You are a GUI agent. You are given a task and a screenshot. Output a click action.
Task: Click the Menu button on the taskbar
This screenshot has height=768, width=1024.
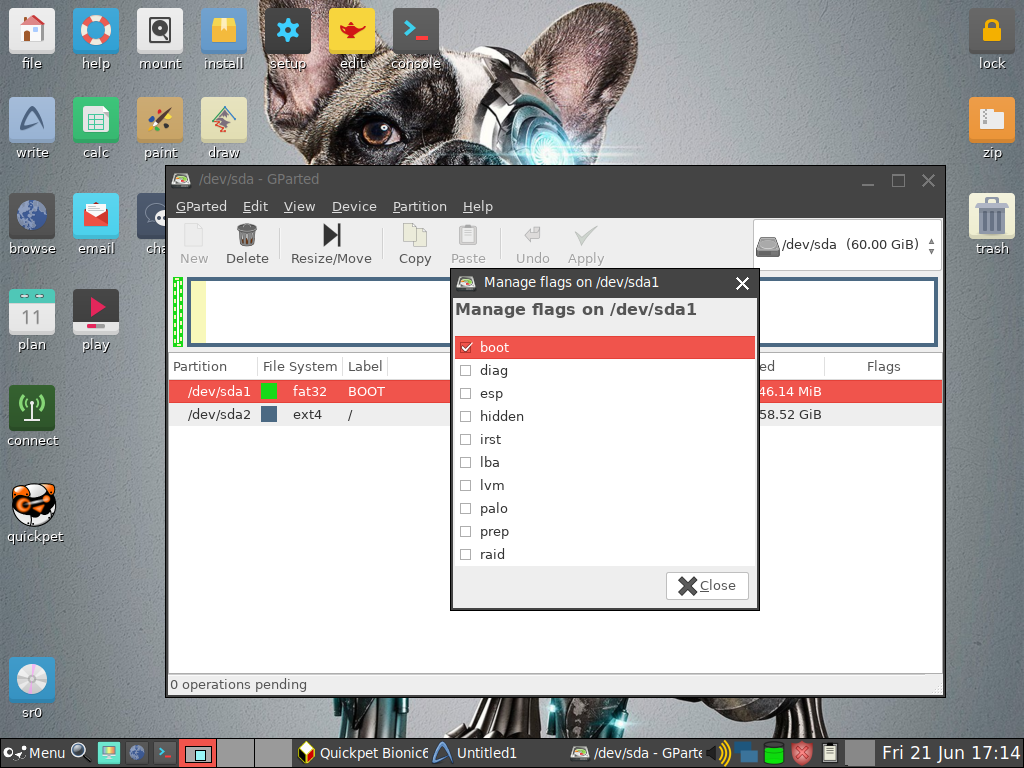click(x=36, y=752)
